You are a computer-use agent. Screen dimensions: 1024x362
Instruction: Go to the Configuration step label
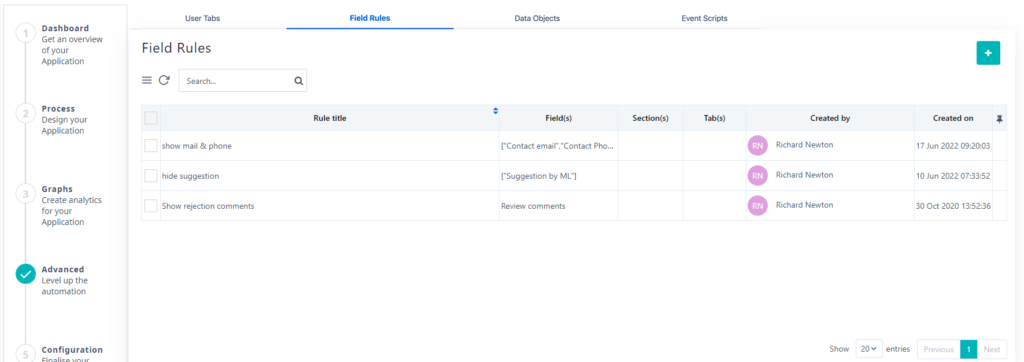(72, 350)
